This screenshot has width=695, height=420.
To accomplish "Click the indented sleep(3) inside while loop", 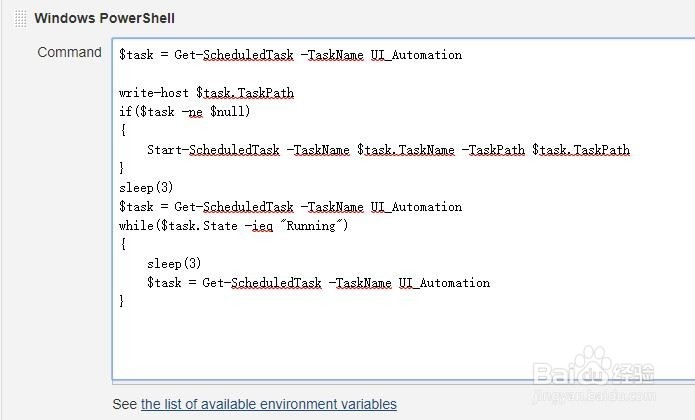I will 174,264.
